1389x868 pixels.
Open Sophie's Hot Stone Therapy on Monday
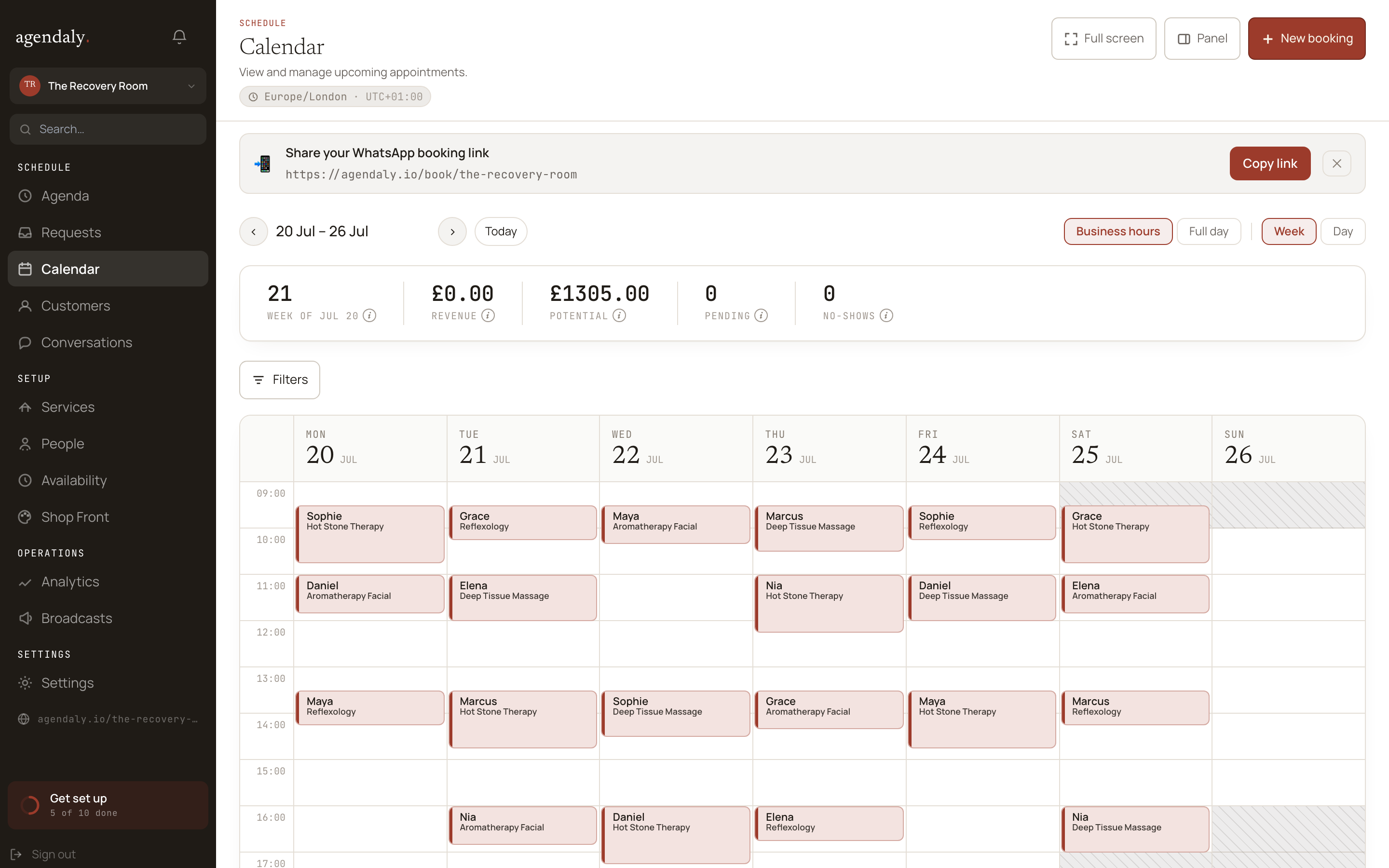[x=370, y=534]
